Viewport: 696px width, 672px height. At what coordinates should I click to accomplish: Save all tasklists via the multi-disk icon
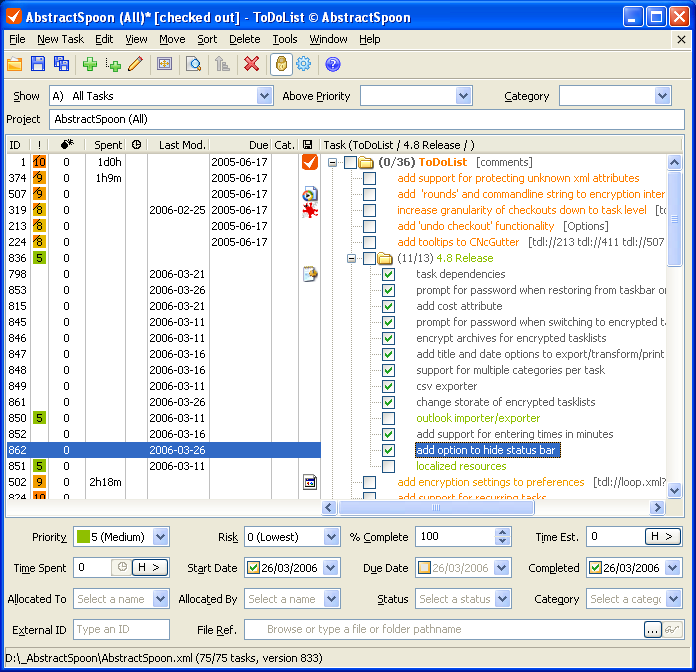(x=61, y=64)
